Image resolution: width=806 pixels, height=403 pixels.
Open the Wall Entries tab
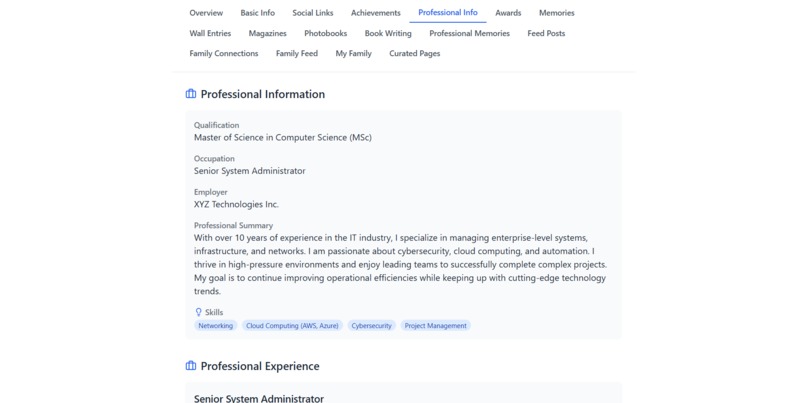210,33
